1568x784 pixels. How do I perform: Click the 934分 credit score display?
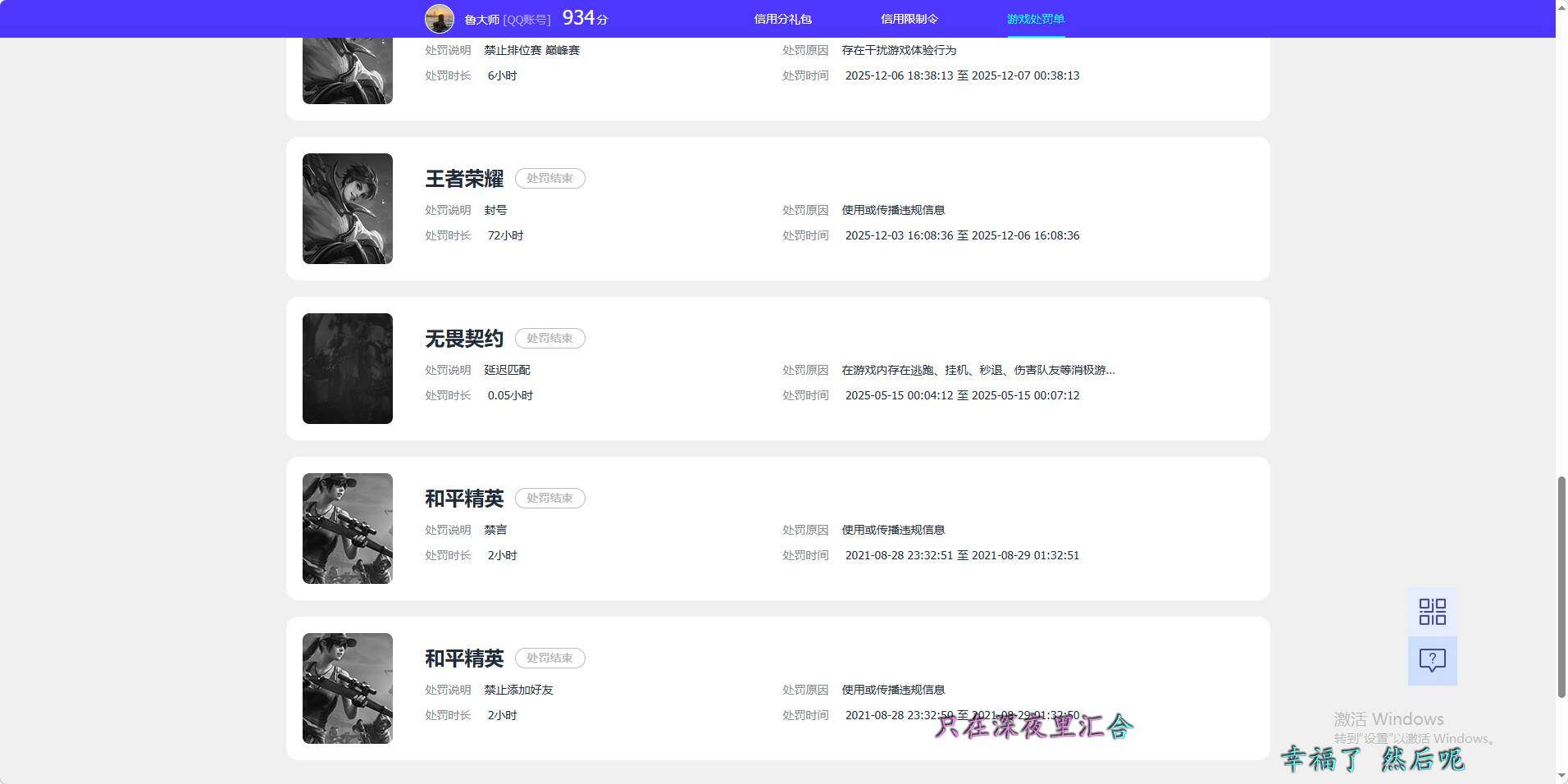(x=584, y=17)
